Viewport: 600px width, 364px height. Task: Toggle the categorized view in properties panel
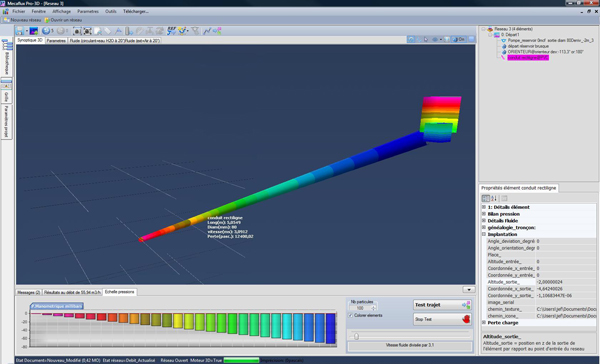point(486,198)
